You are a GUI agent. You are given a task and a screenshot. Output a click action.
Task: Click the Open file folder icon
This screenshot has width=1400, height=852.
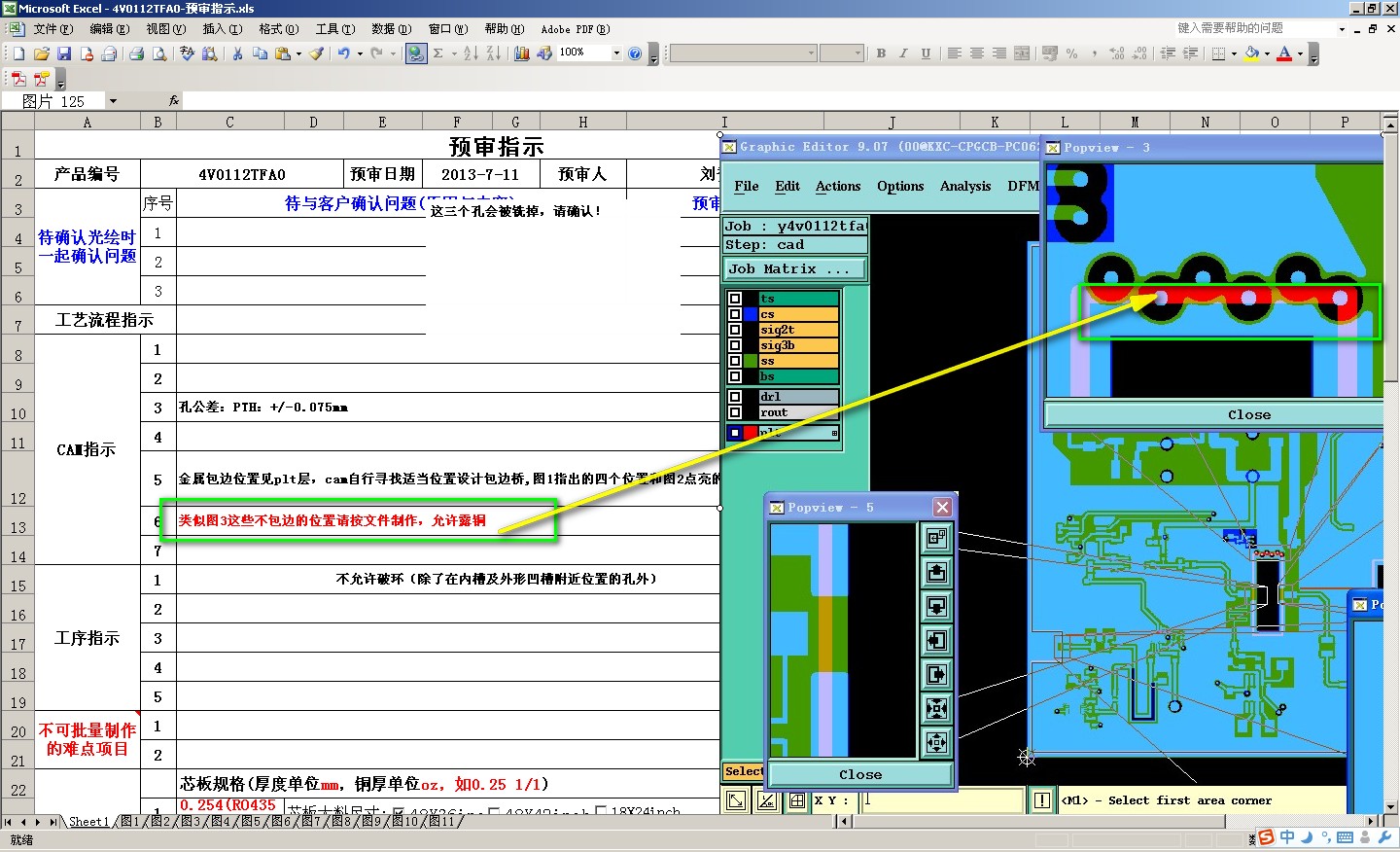42,53
